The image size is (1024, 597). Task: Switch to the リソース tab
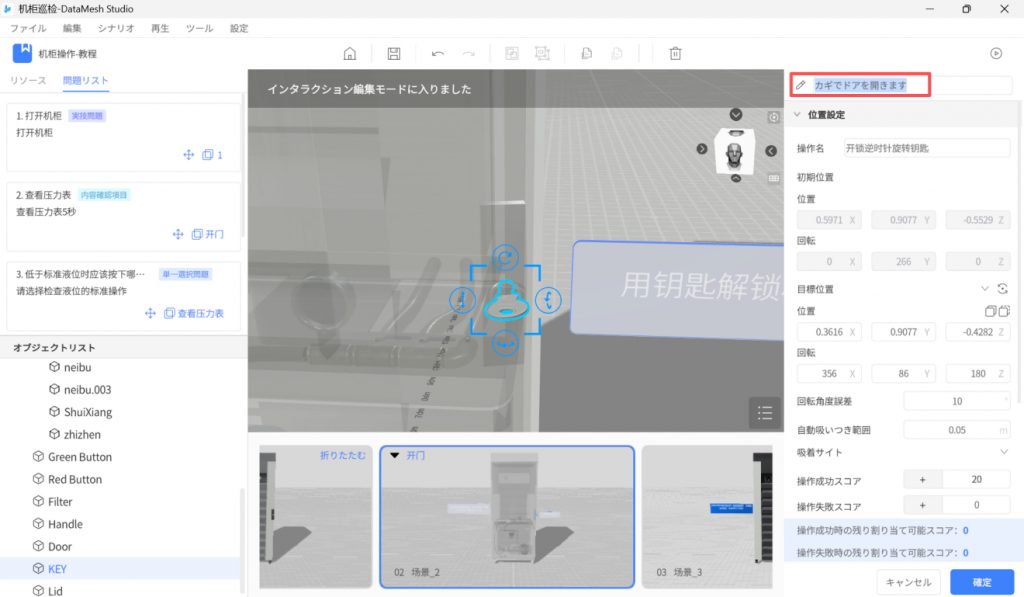pos(28,80)
